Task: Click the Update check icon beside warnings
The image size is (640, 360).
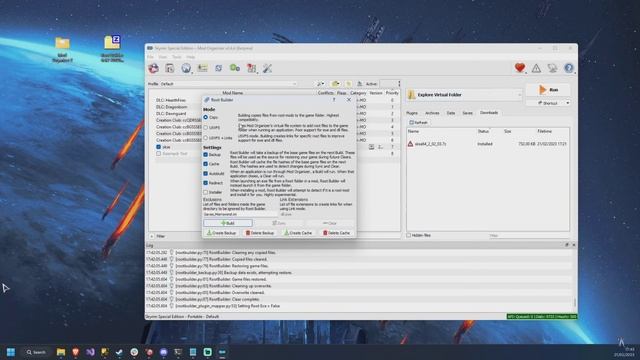Action: pos(552,68)
